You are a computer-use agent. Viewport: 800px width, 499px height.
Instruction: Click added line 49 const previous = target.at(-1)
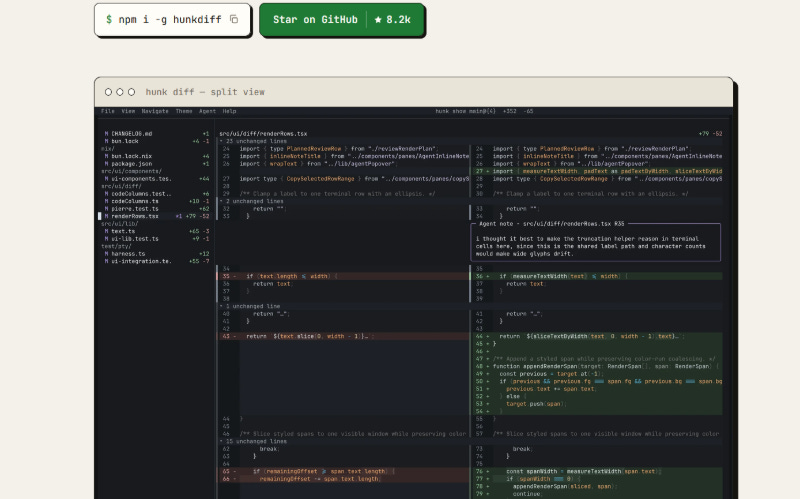(x=596, y=374)
